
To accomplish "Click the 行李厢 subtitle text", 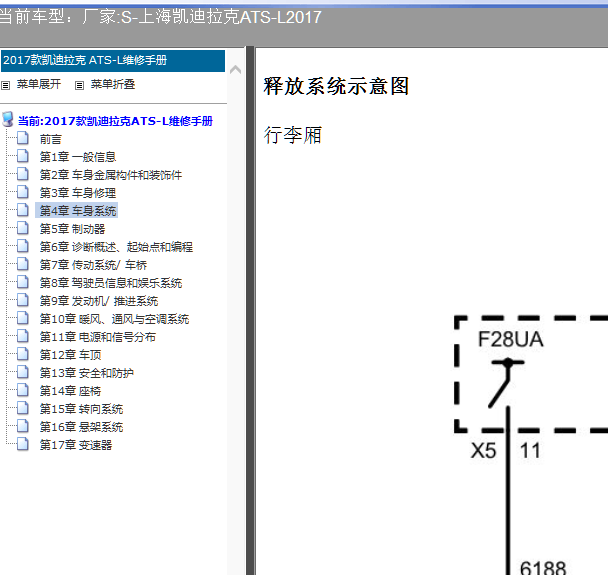I will [x=293, y=135].
